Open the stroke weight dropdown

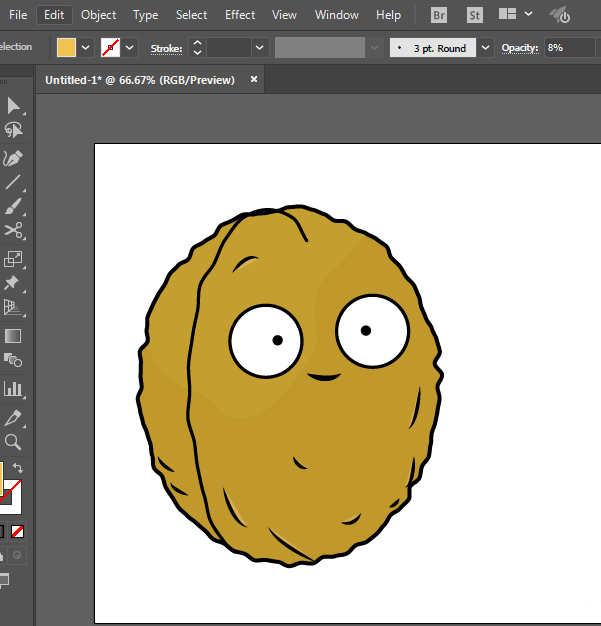260,48
